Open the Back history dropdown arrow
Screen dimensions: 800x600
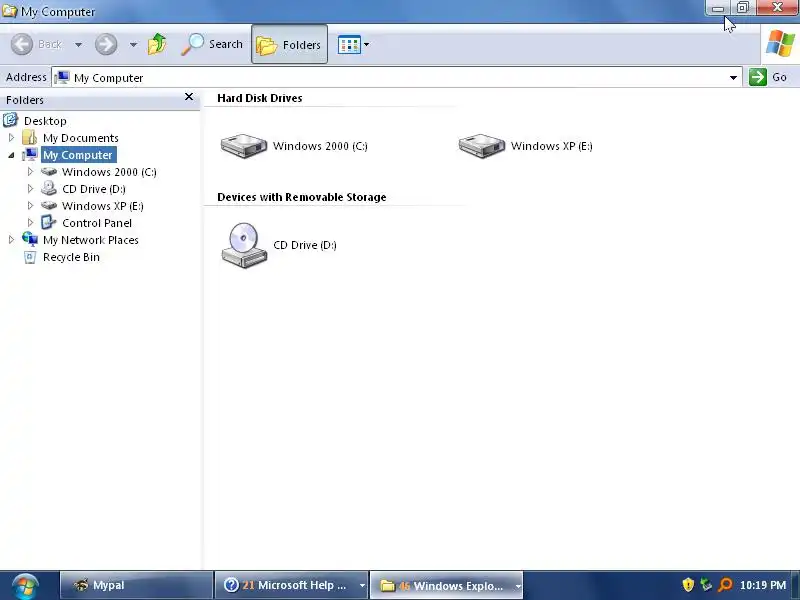(78, 45)
